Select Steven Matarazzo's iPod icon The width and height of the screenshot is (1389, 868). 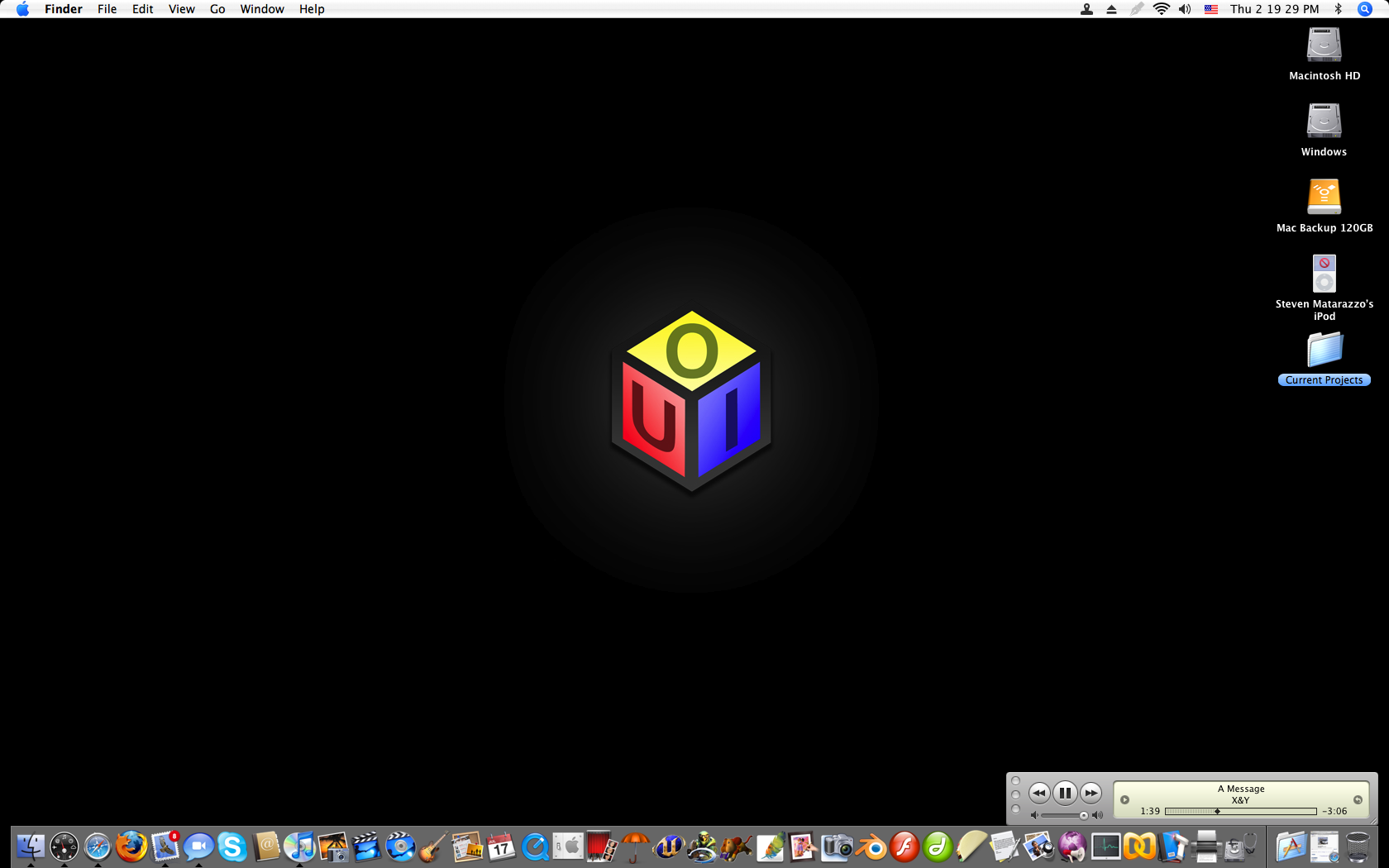[x=1324, y=288]
